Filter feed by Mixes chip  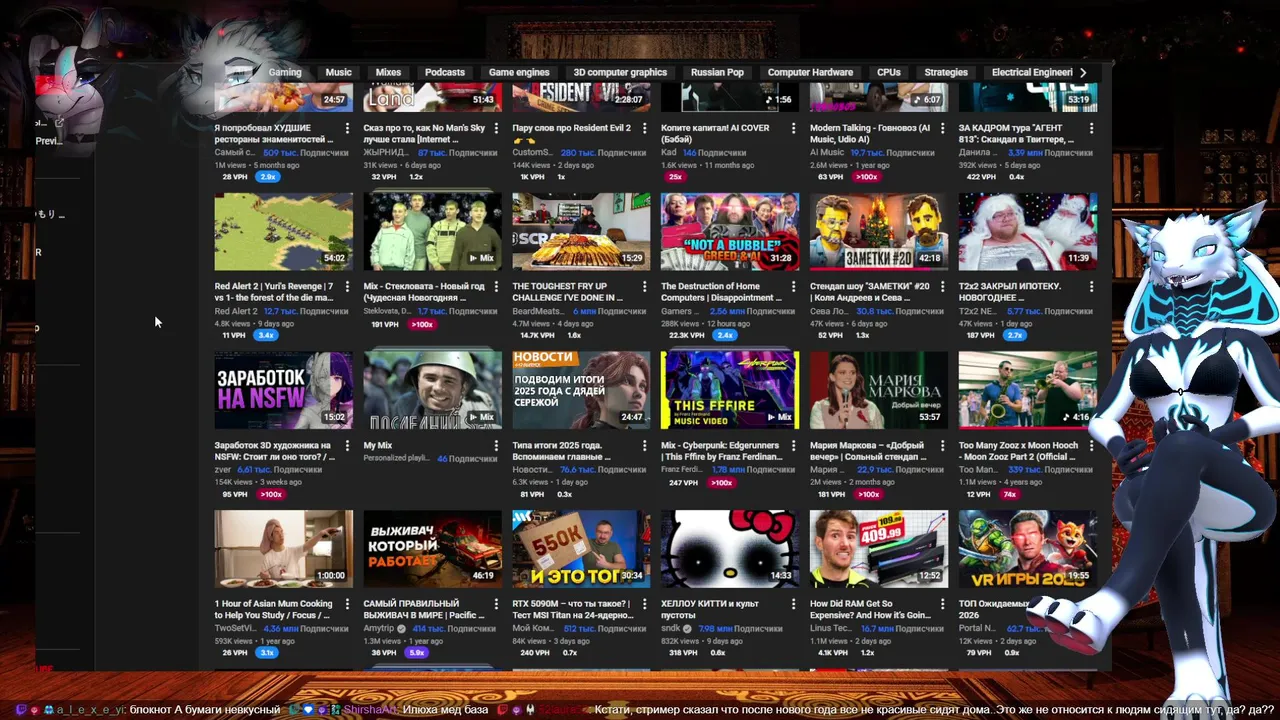(x=388, y=72)
